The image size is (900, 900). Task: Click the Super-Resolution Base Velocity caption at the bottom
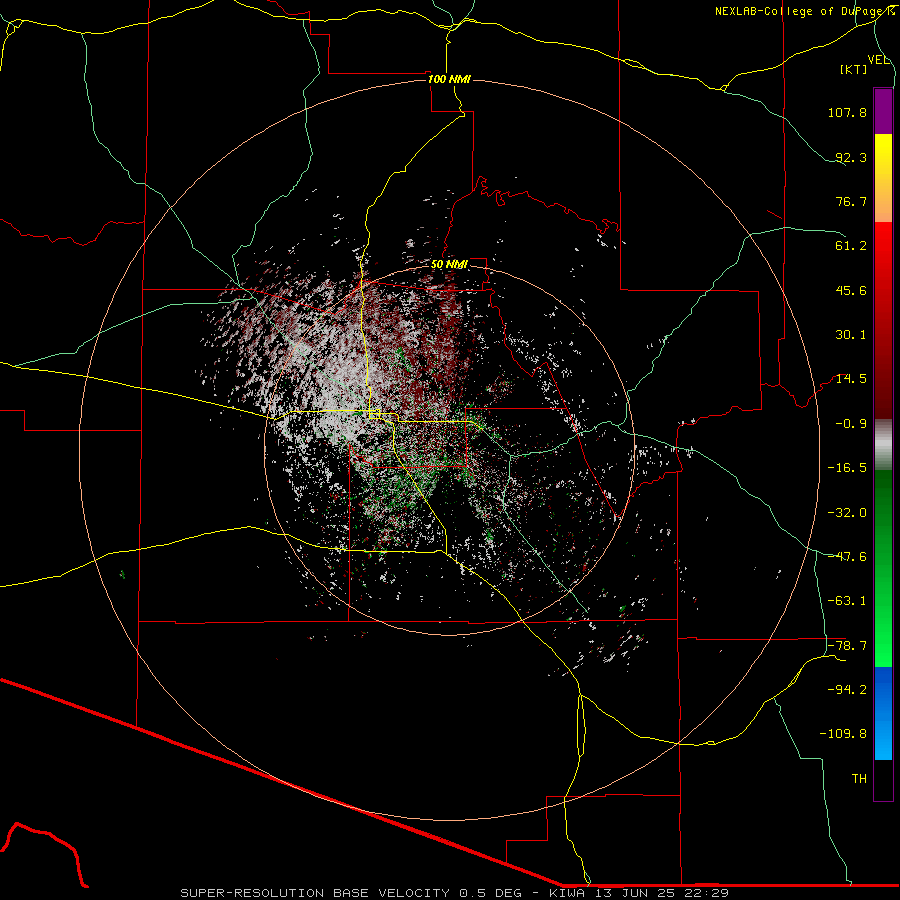coord(455,893)
